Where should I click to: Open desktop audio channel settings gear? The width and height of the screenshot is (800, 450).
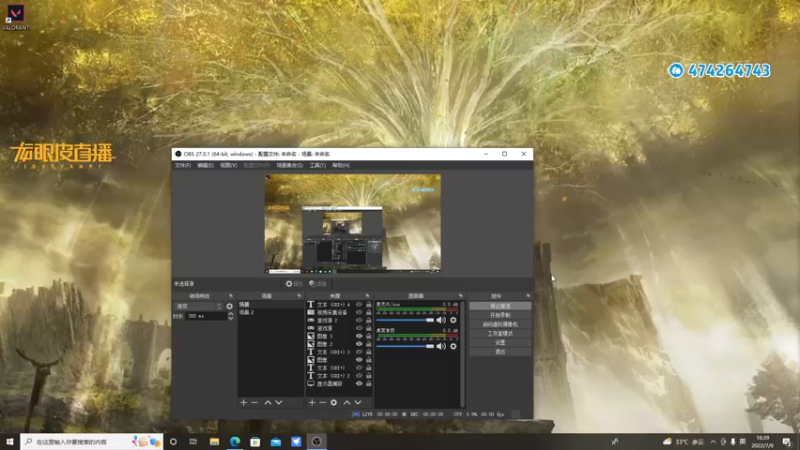click(x=453, y=346)
